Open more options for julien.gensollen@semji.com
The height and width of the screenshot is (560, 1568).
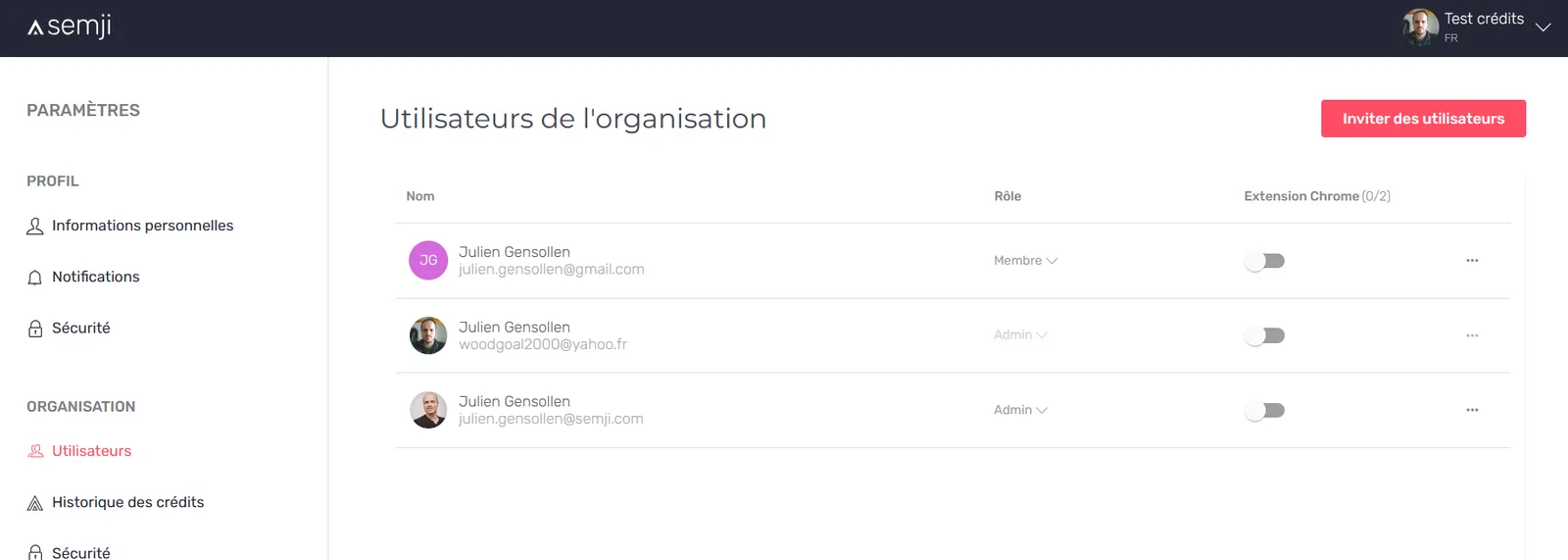click(1472, 410)
